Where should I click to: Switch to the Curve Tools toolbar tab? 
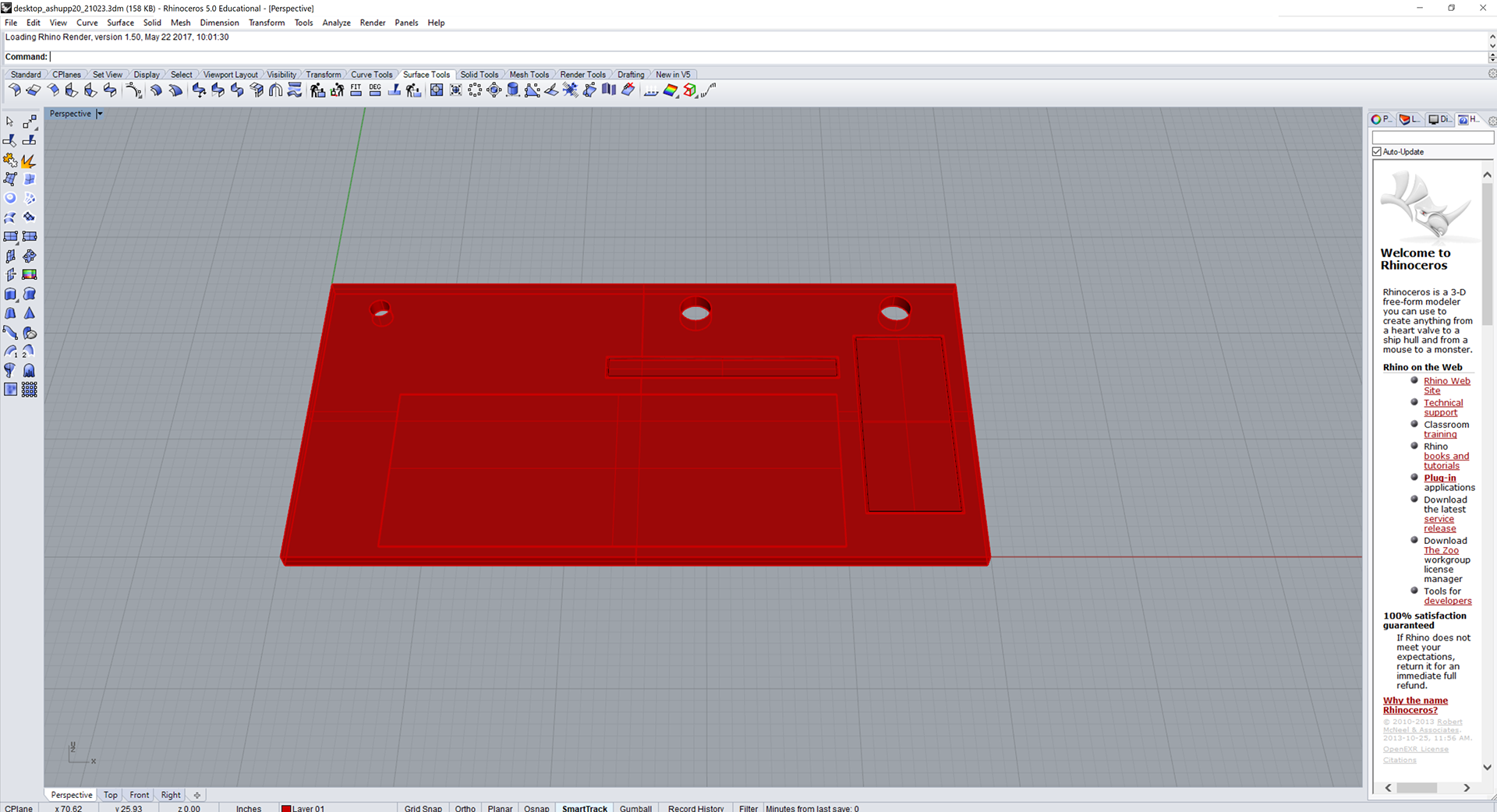pyautogui.click(x=371, y=75)
